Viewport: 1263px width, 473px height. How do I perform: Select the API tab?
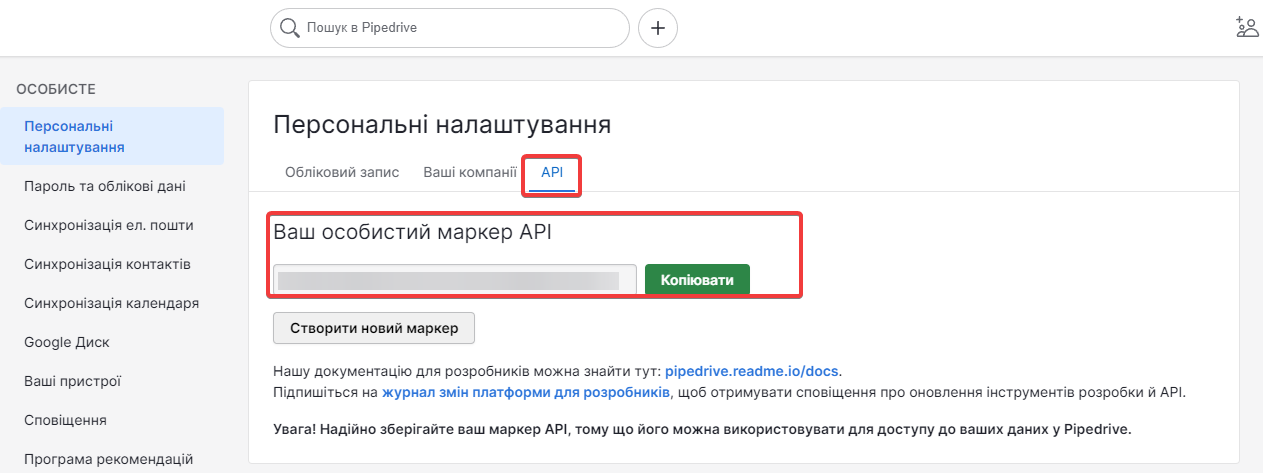[552, 172]
